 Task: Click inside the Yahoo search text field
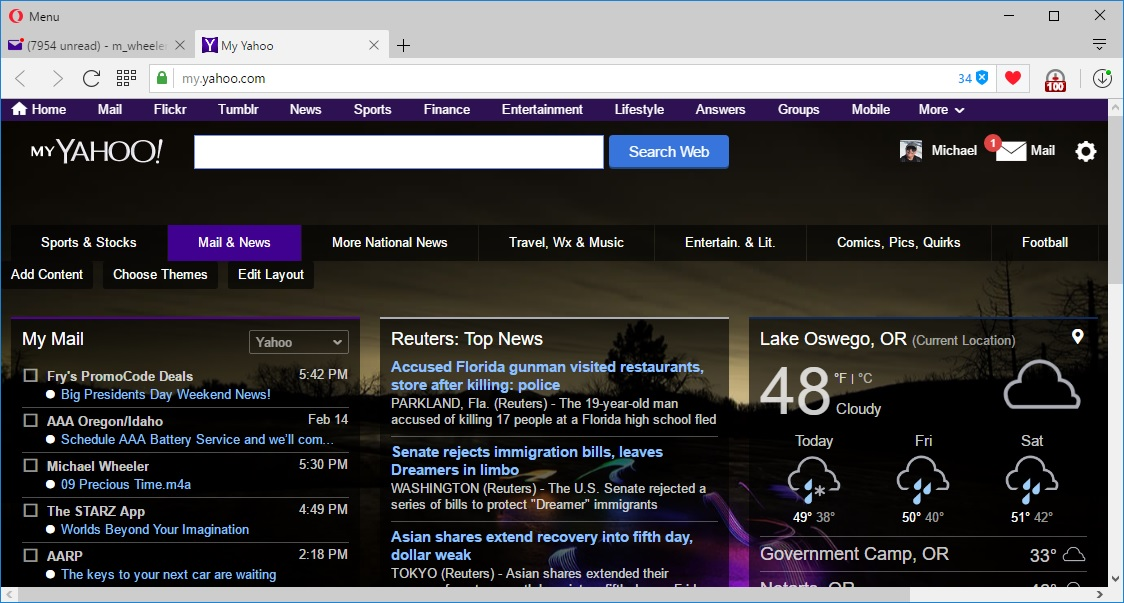click(398, 152)
